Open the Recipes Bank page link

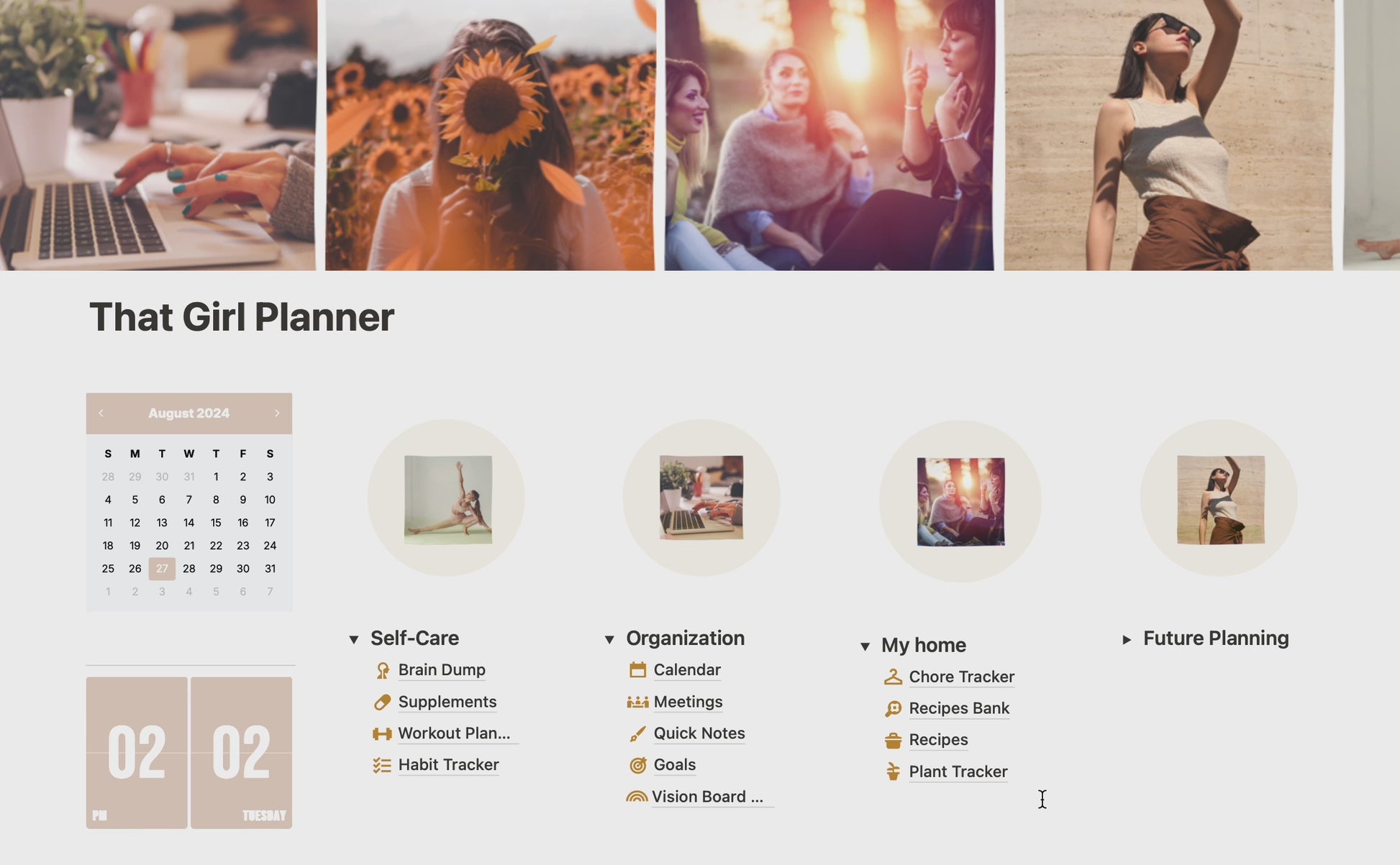click(x=959, y=709)
